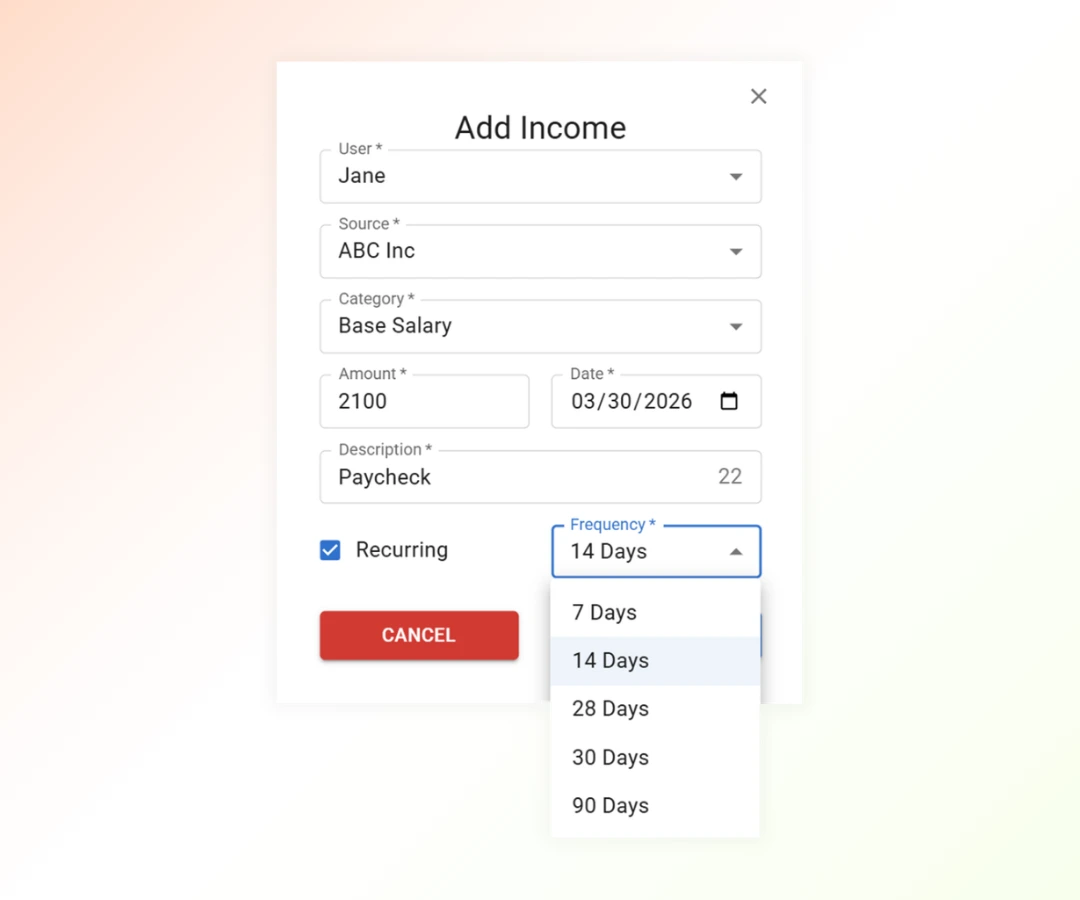Focus the Amount field containing 2100
1080x900 pixels.
424,401
